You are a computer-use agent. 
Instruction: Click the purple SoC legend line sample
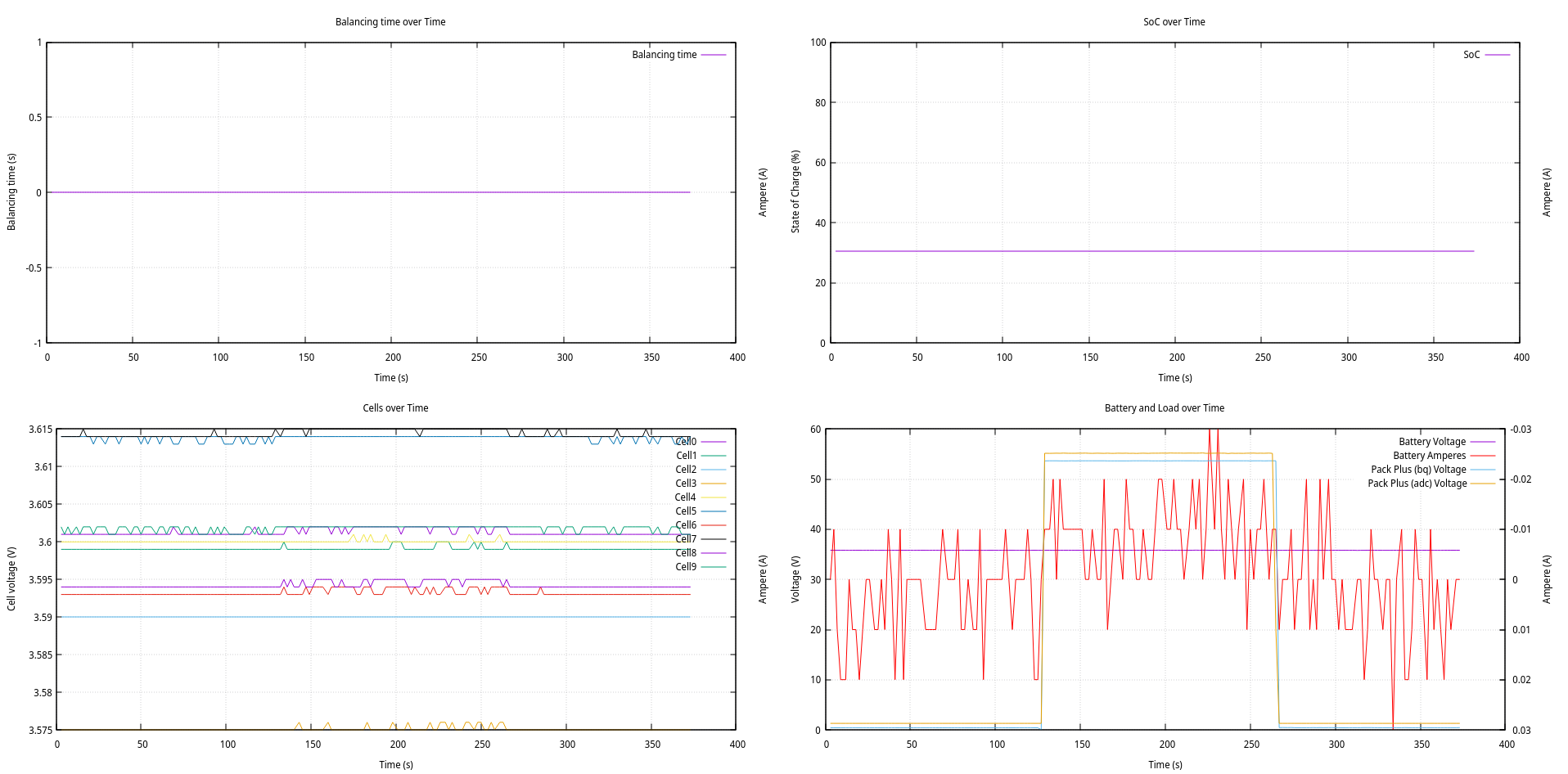point(1497,55)
